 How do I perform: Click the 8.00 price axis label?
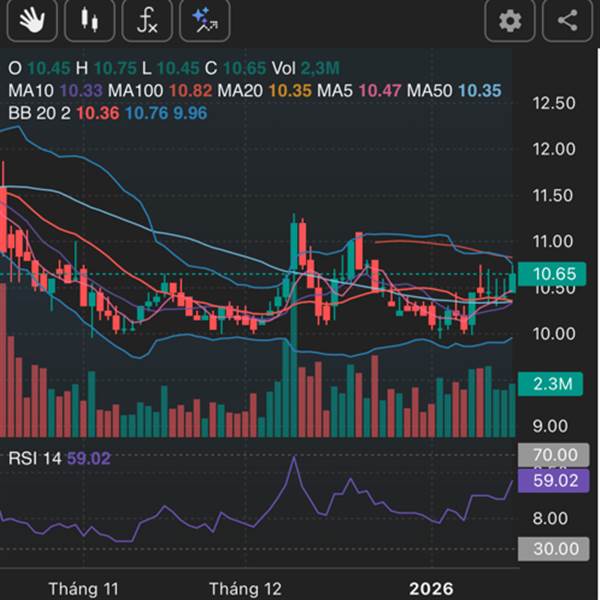coord(550,518)
